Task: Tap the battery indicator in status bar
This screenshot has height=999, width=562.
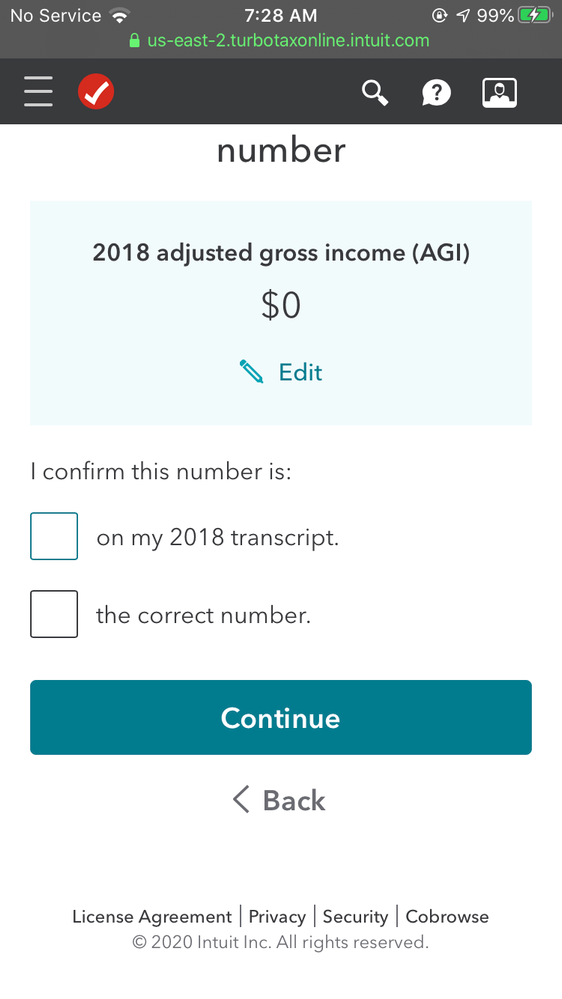Action: [x=535, y=15]
